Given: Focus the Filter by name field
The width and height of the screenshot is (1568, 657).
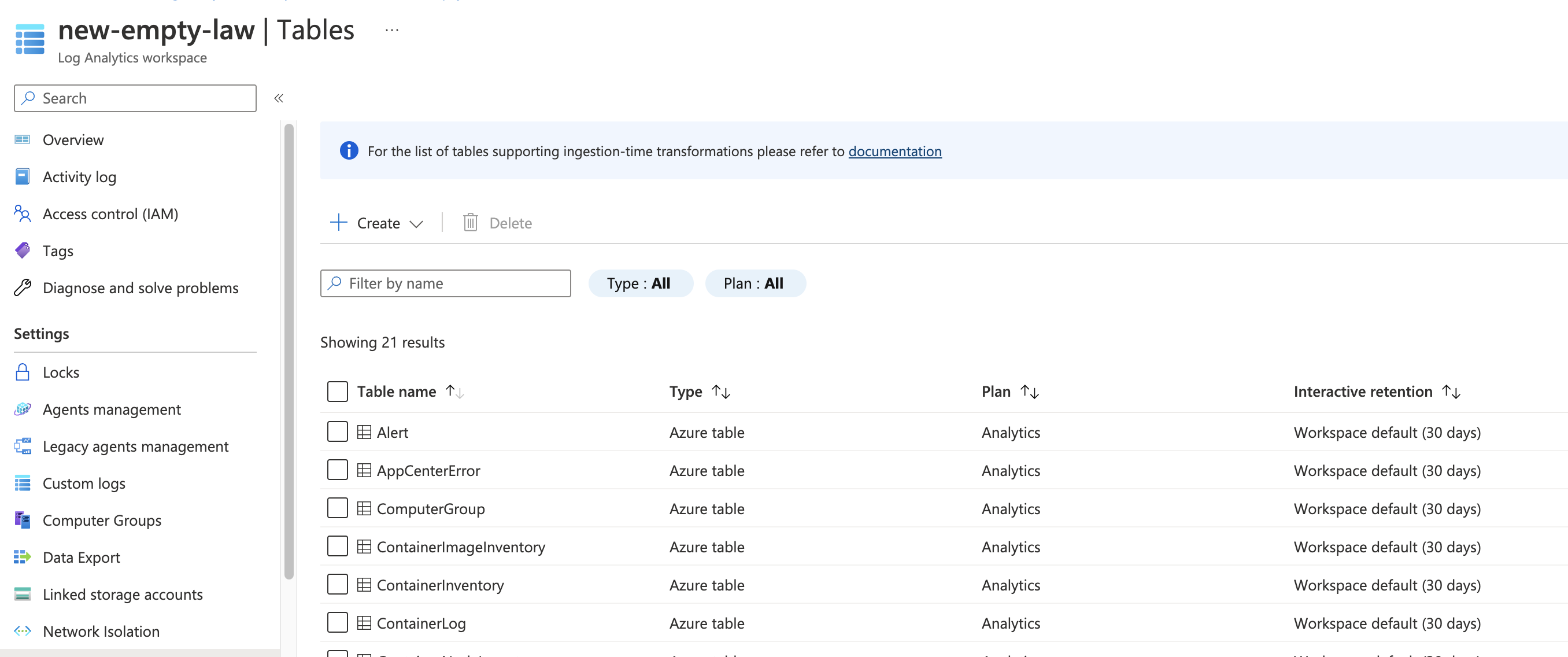Looking at the screenshot, I should point(445,283).
